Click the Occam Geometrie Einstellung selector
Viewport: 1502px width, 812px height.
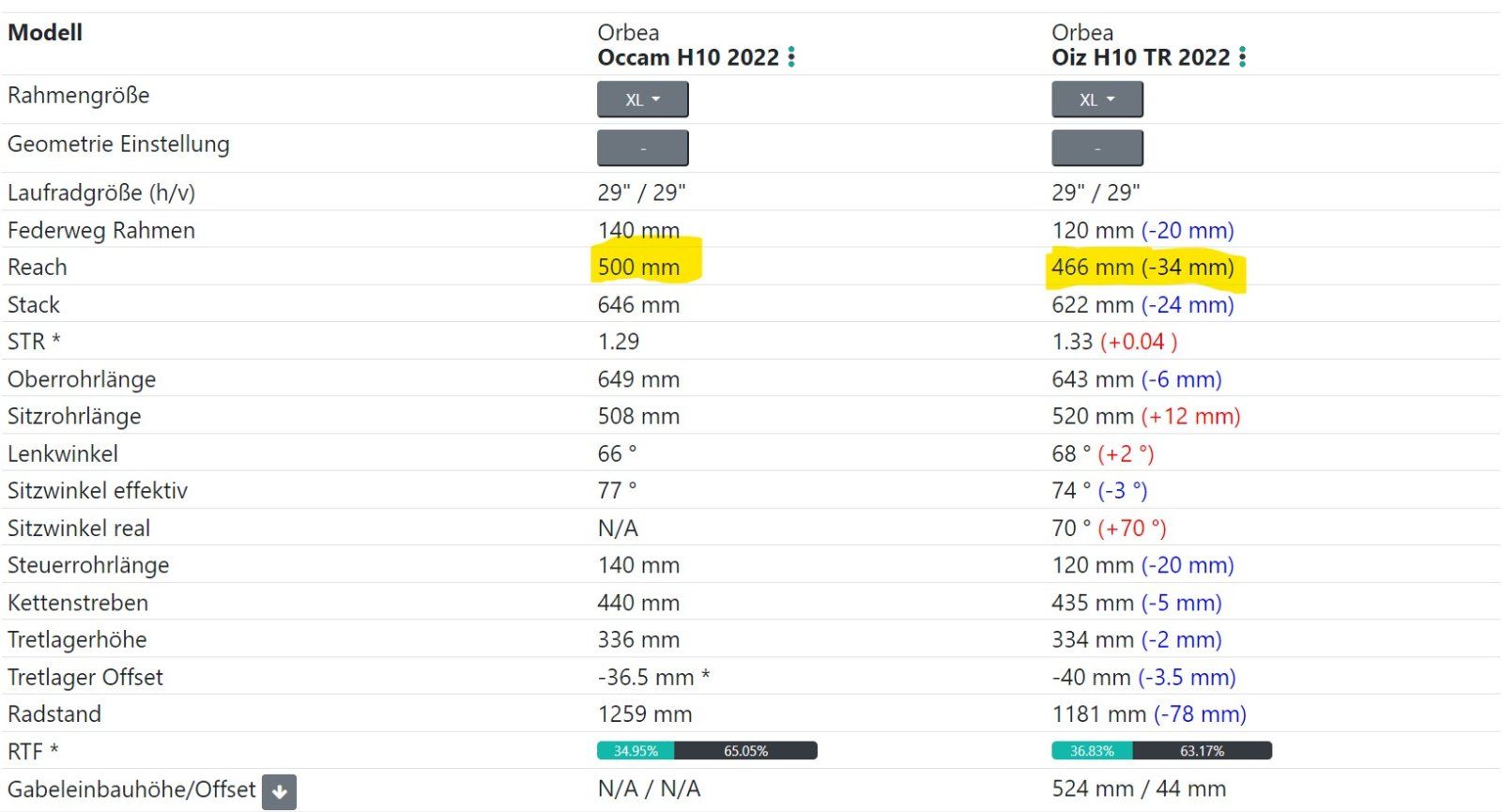(642, 148)
